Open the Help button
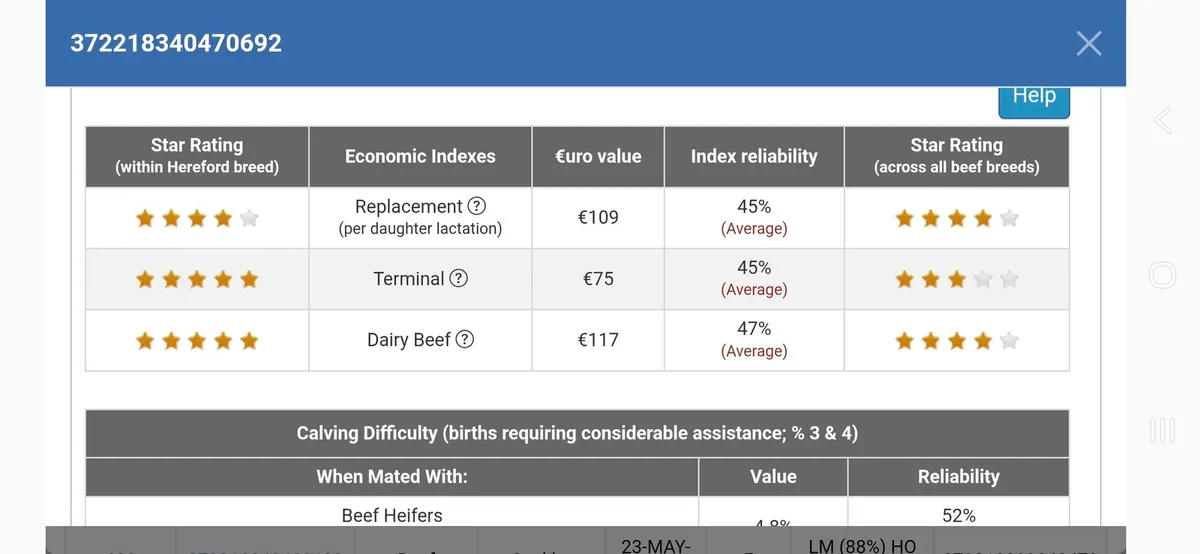 (1034, 99)
